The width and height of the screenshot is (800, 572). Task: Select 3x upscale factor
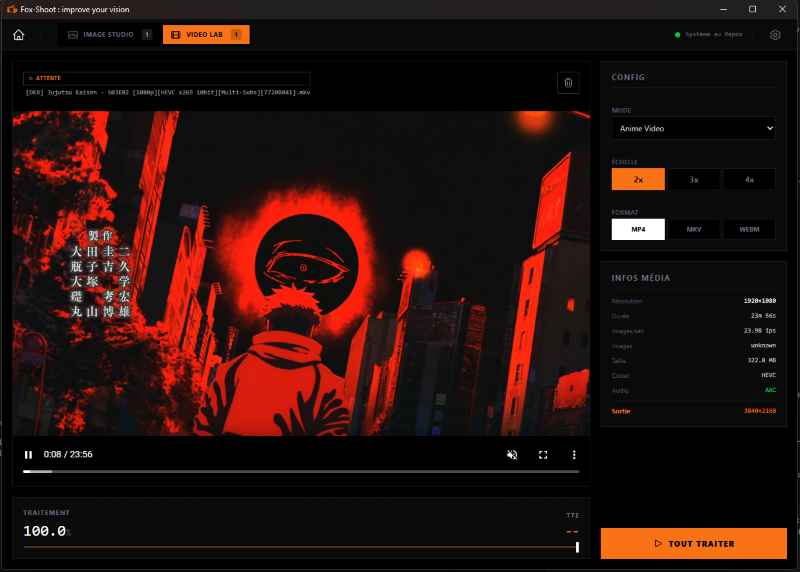tap(694, 179)
